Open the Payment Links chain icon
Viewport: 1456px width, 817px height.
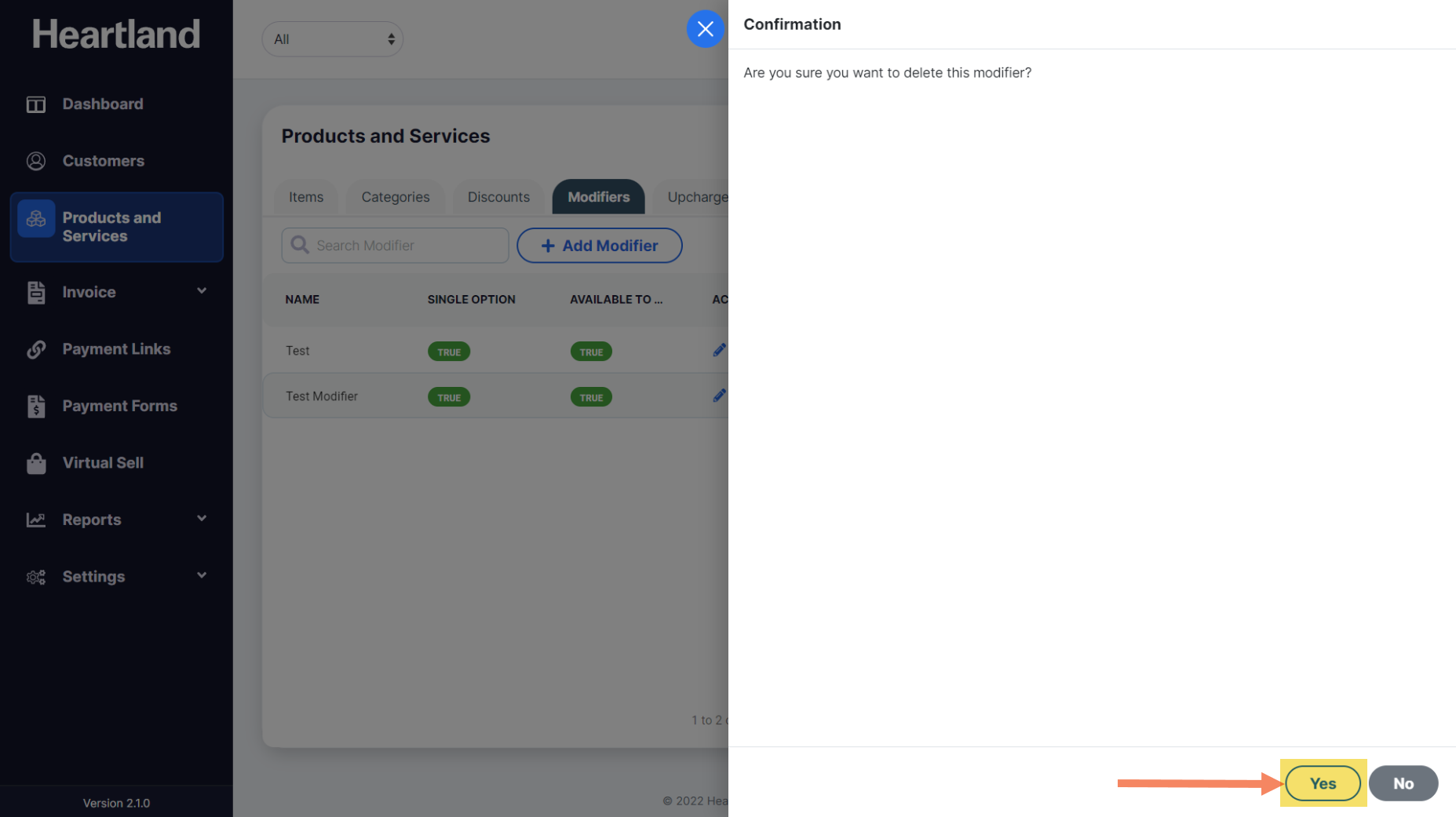pyautogui.click(x=36, y=349)
